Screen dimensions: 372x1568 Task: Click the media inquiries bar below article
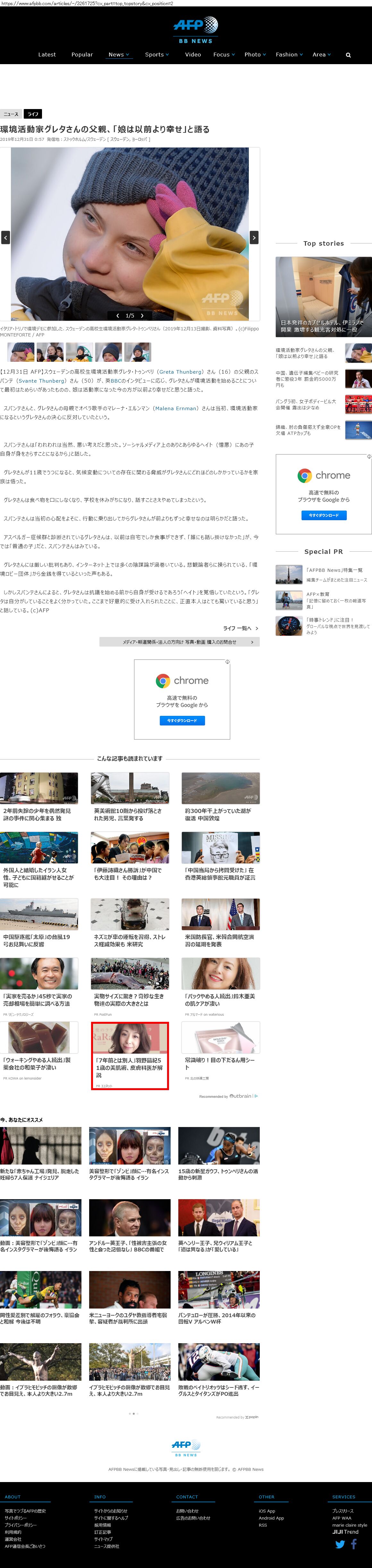tap(180, 641)
